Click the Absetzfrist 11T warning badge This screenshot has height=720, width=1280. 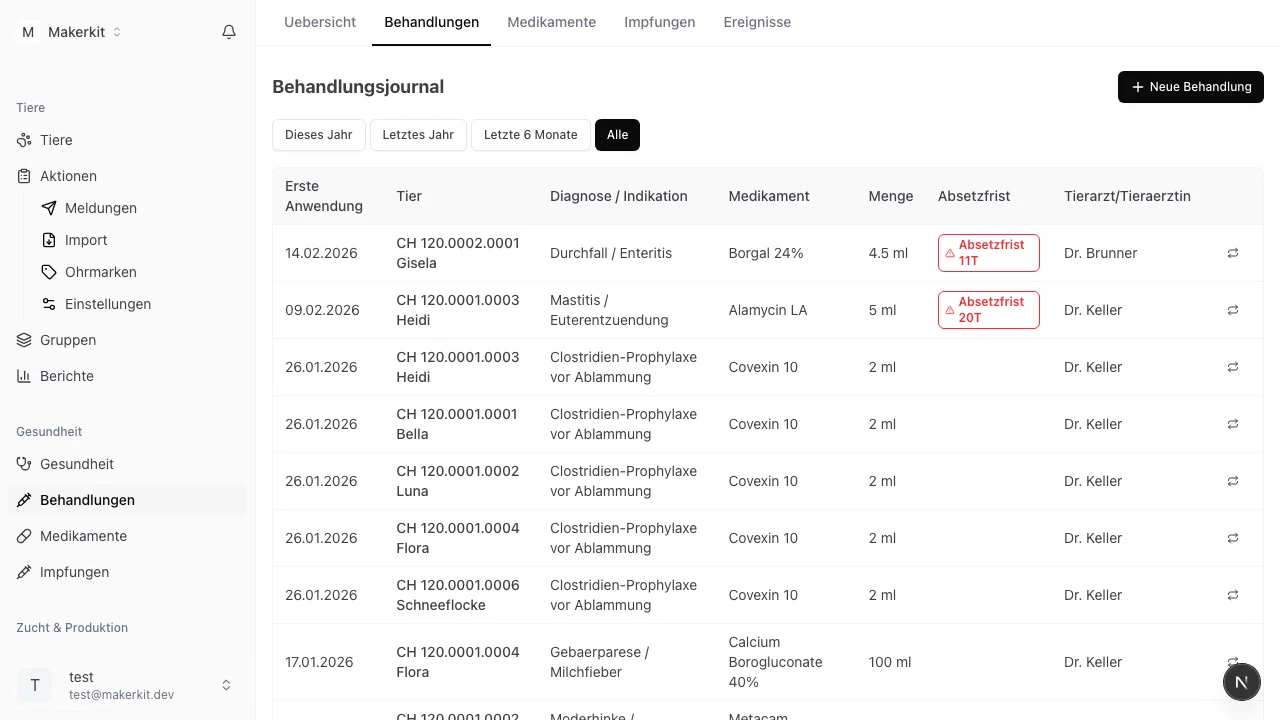(x=988, y=253)
